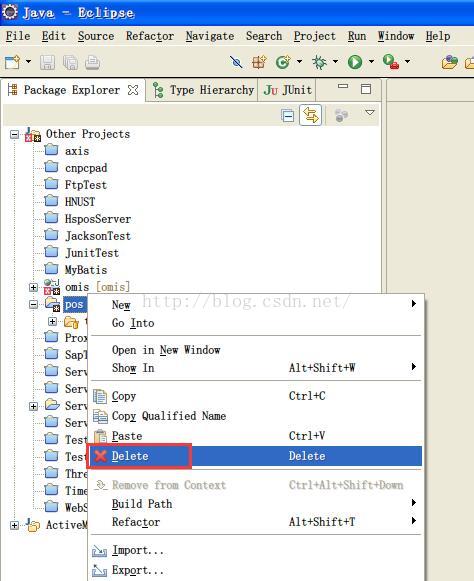The width and height of the screenshot is (474, 581).
Task: Open the Refactor submenu in context menu
Action: [256, 522]
